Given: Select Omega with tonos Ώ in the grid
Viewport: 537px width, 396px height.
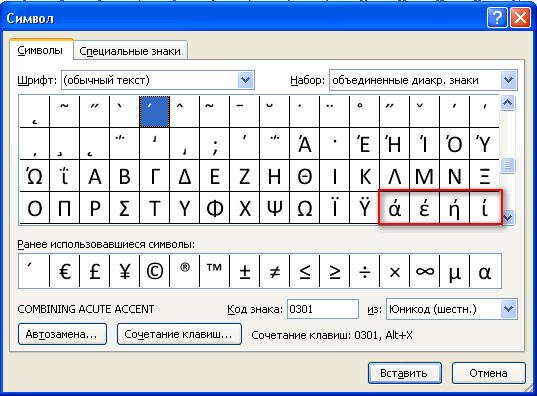Looking at the screenshot, I should click(35, 176).
